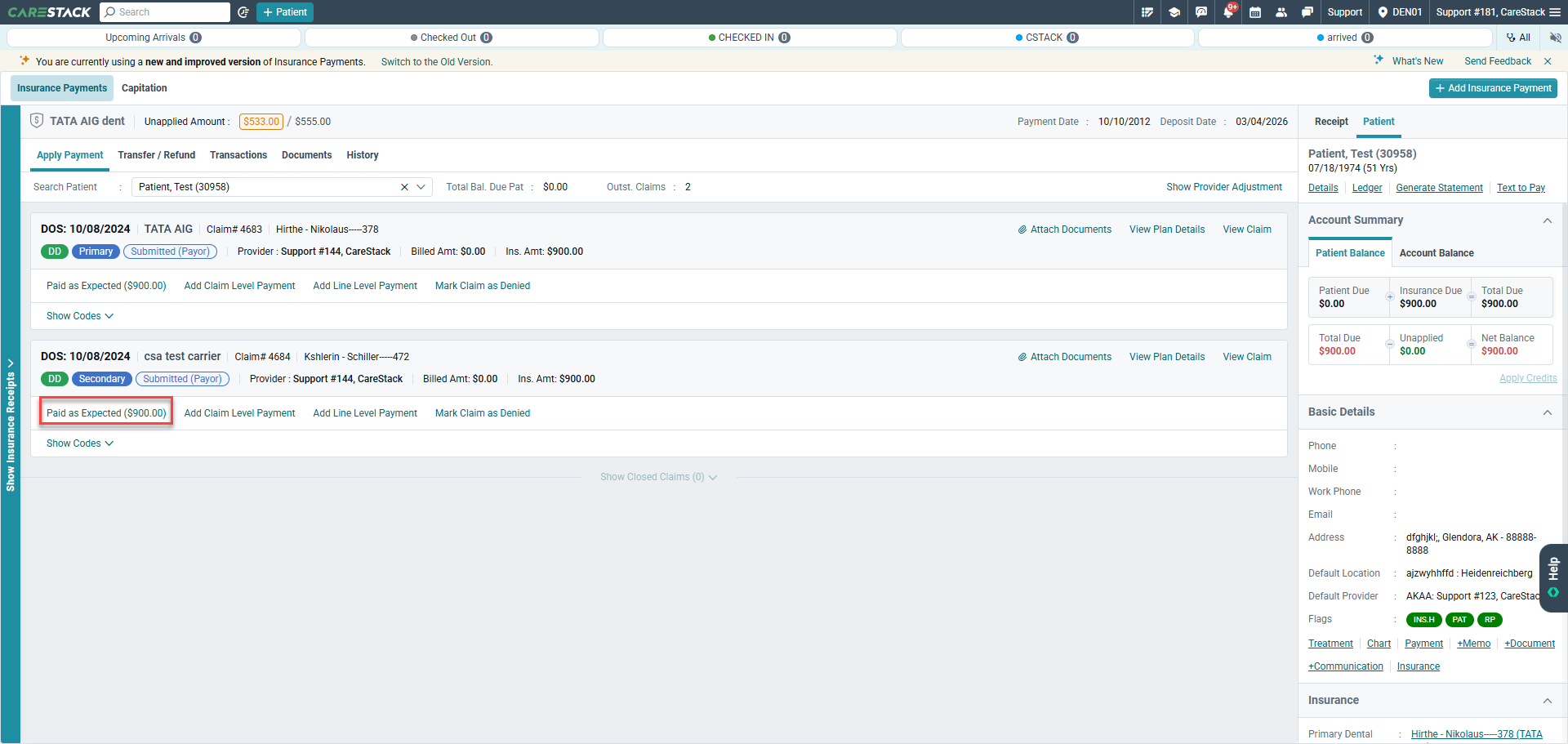Open the Transfer / Refund tab
Image resolution: width=1568 pixels, height=744 pixels.
coord(157,155)
